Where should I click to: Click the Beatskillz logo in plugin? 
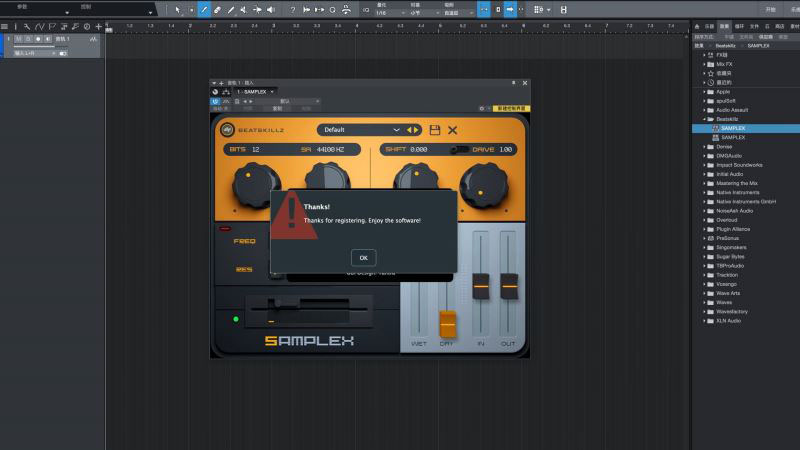tap(228, 130)
